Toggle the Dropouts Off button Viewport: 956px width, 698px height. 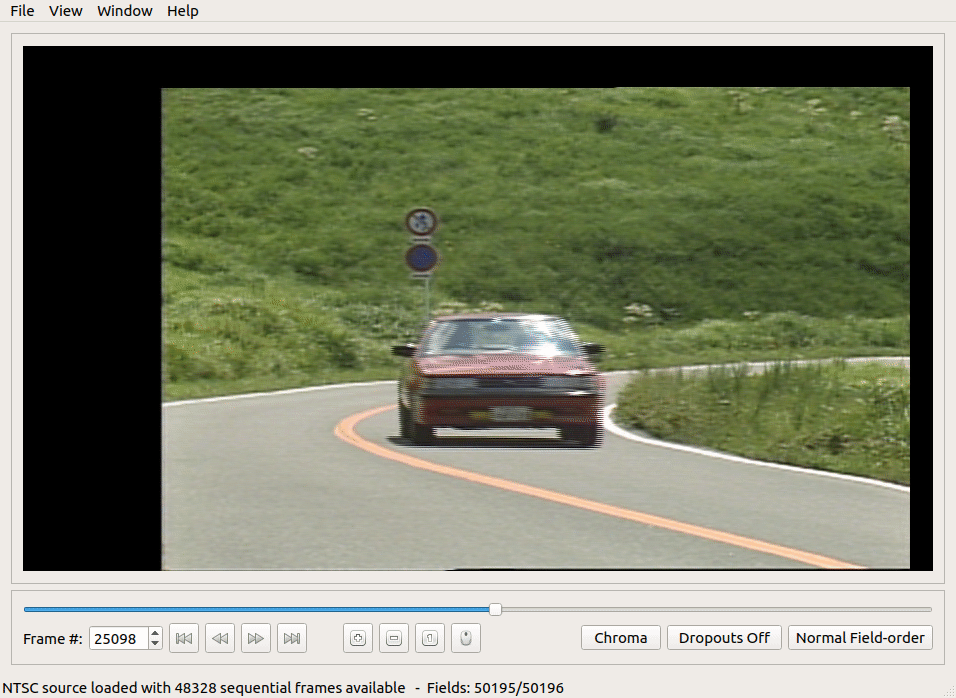(x=724, y=638)
